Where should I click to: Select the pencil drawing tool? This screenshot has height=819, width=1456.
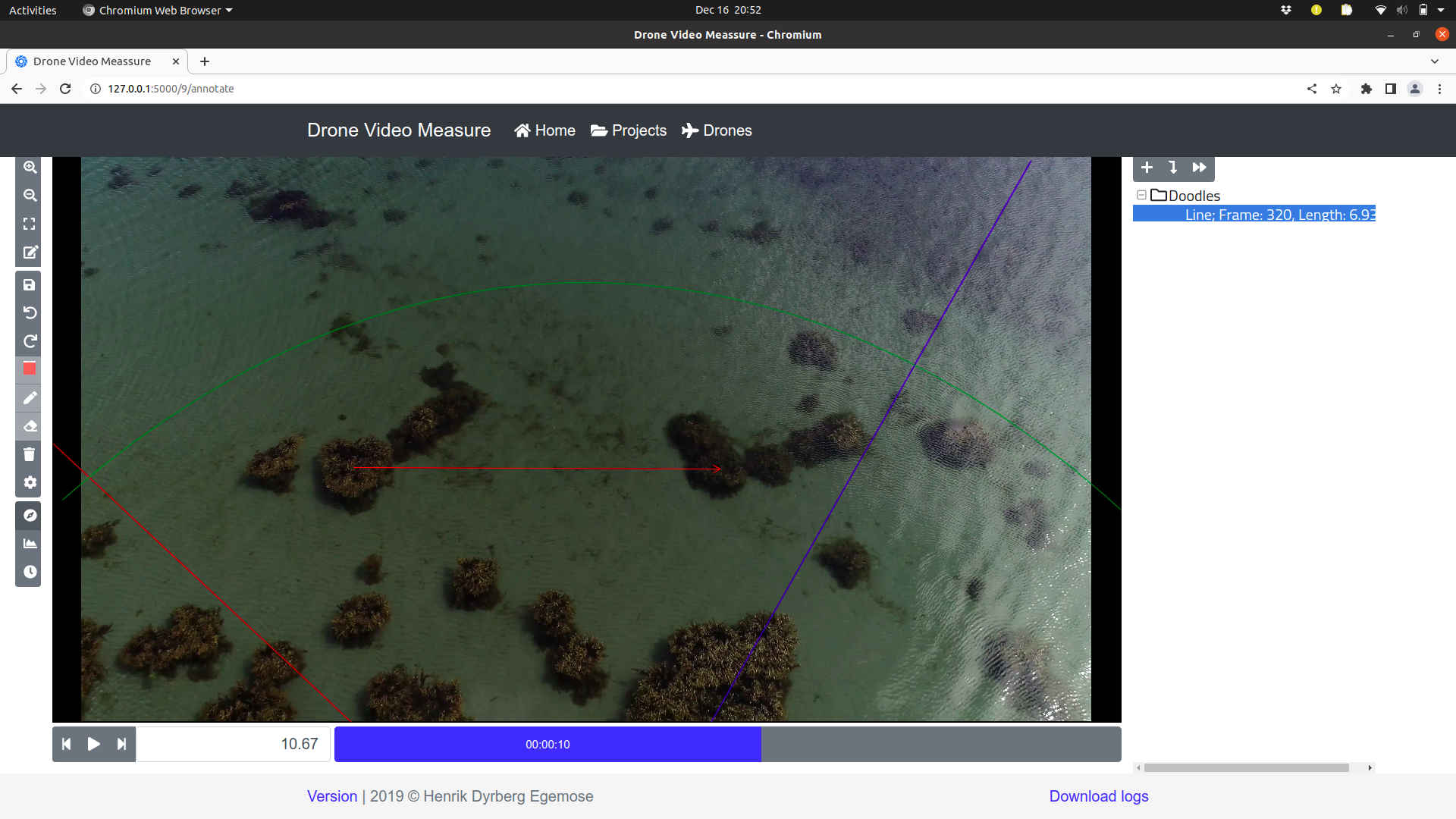point(30,397)
